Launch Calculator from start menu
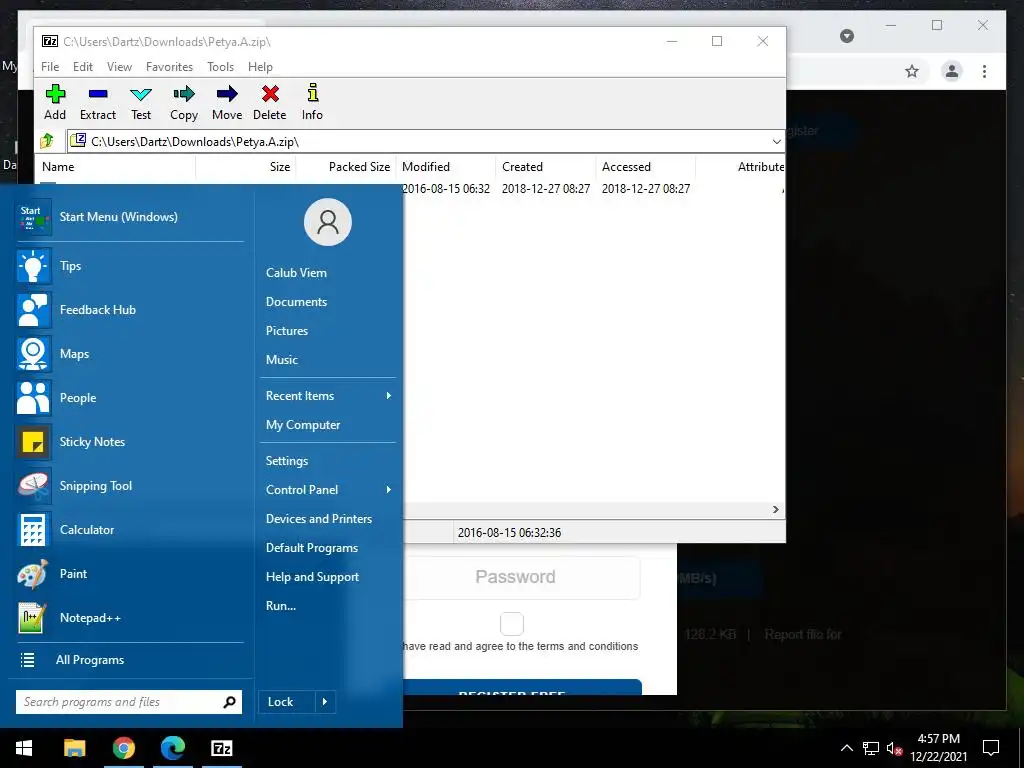This screenshot has width=1024, height=768. pyautogui.click(x=129, y=530)
